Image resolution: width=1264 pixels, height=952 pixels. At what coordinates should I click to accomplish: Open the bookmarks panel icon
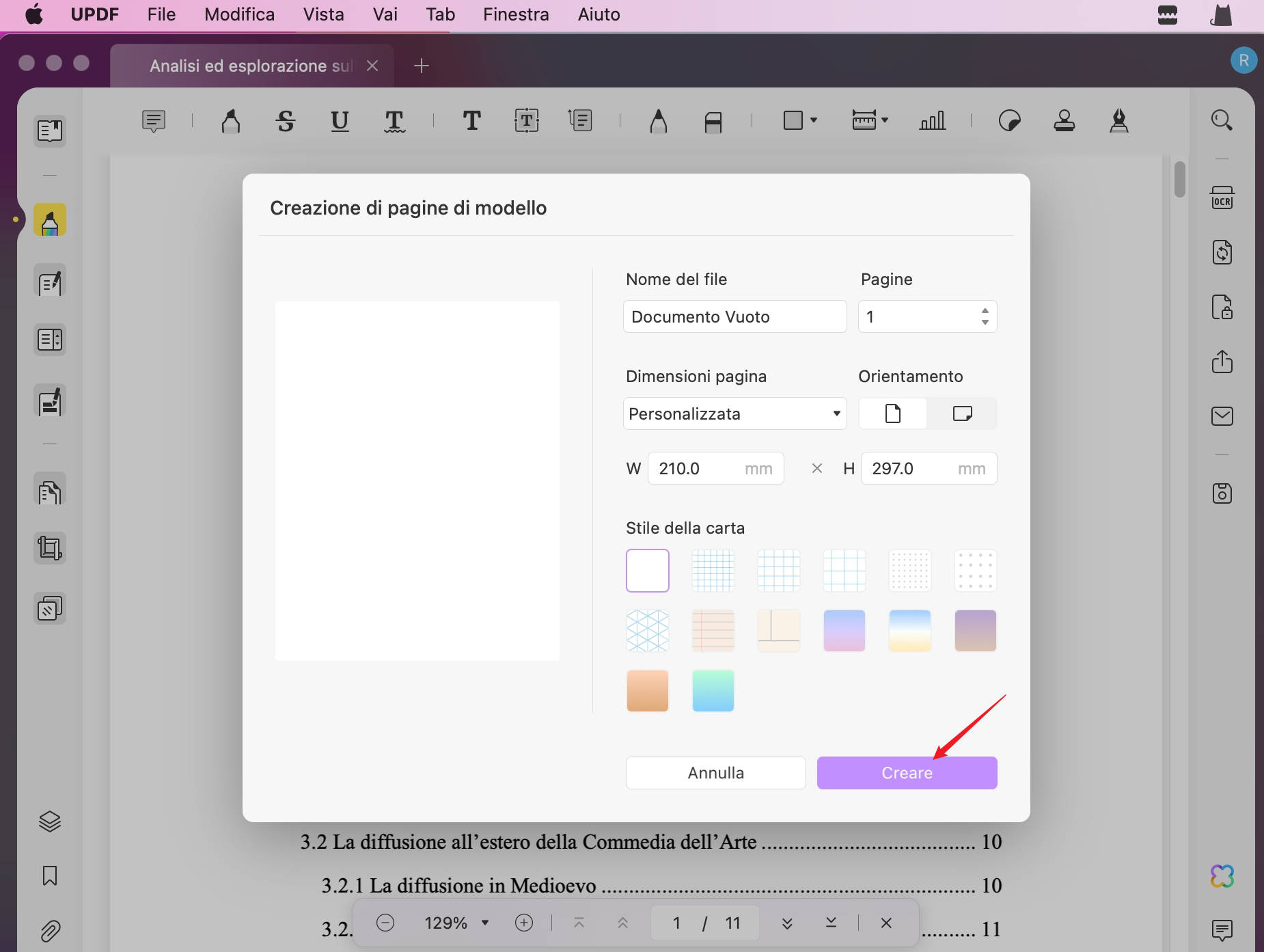[x=50, y=875]
